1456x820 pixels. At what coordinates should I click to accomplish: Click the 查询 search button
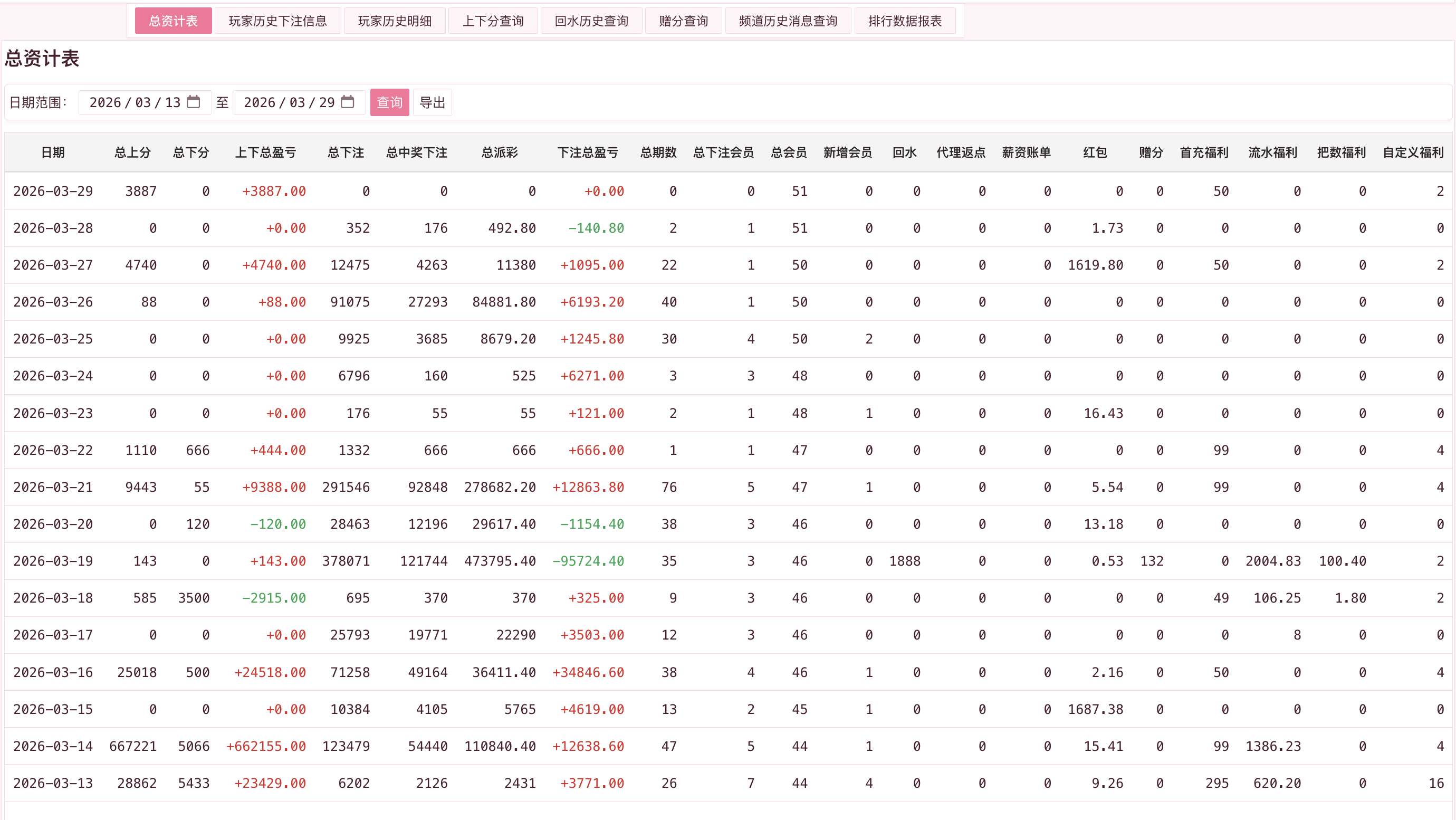[x=389, y=102]
